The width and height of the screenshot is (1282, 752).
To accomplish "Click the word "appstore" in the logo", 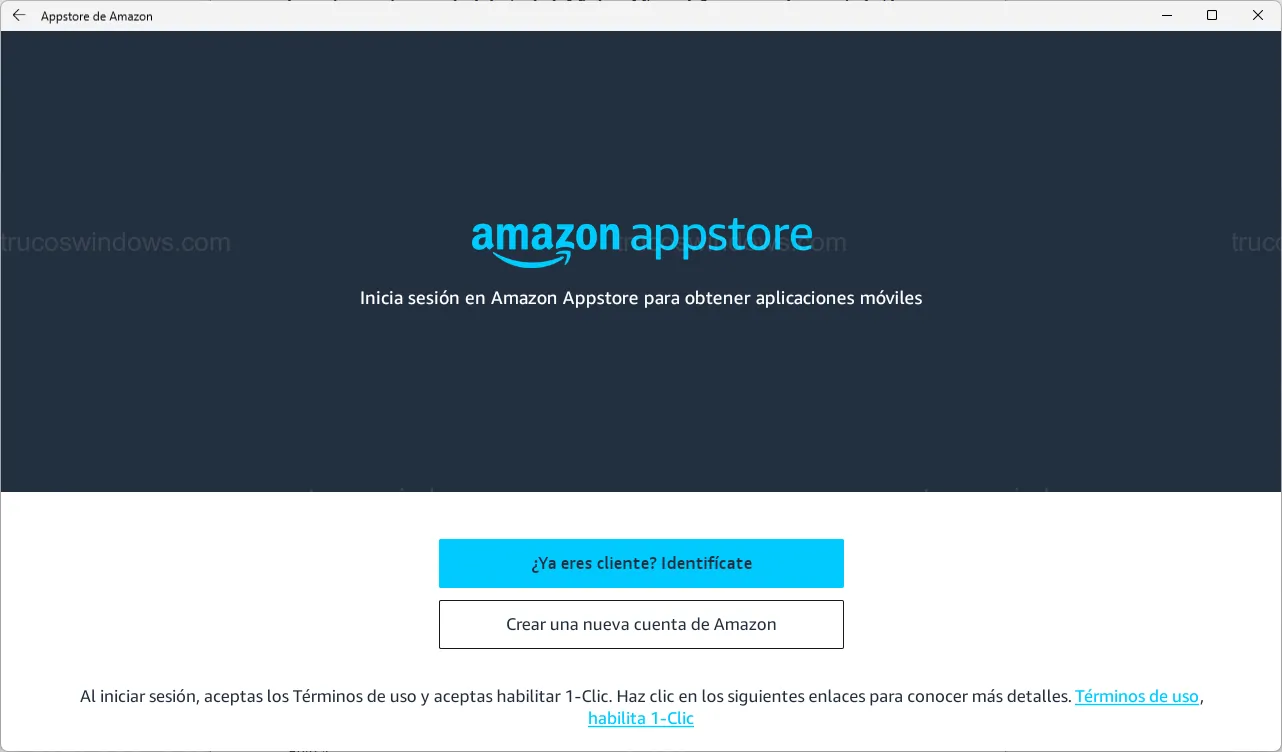I will (x=722, y=238).
